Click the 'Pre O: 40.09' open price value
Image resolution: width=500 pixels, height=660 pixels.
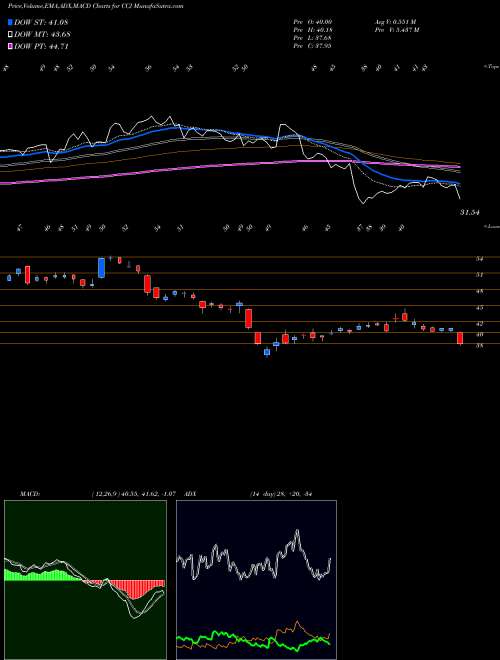click(313, 22)
